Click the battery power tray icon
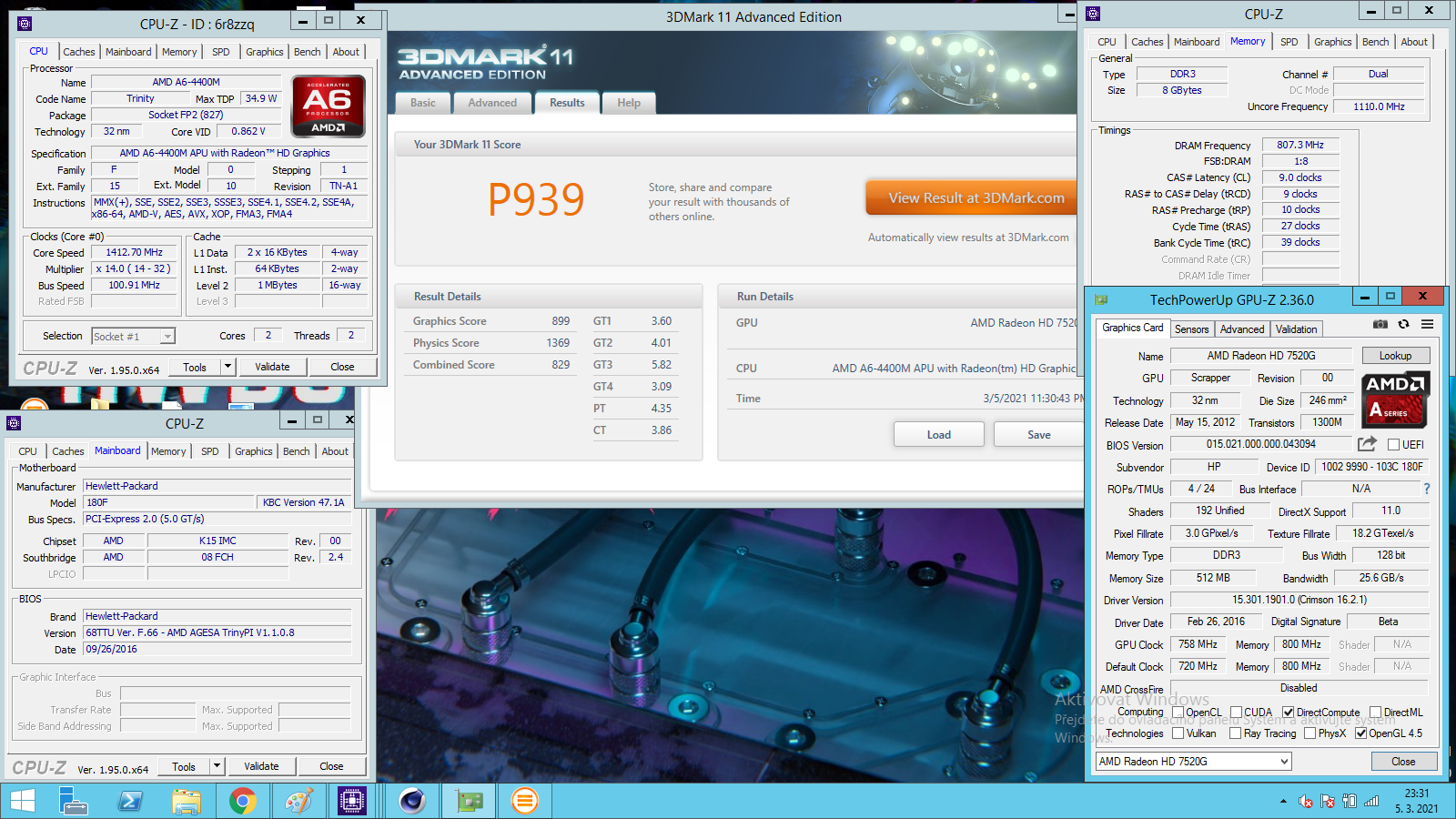 (1350, 802)
